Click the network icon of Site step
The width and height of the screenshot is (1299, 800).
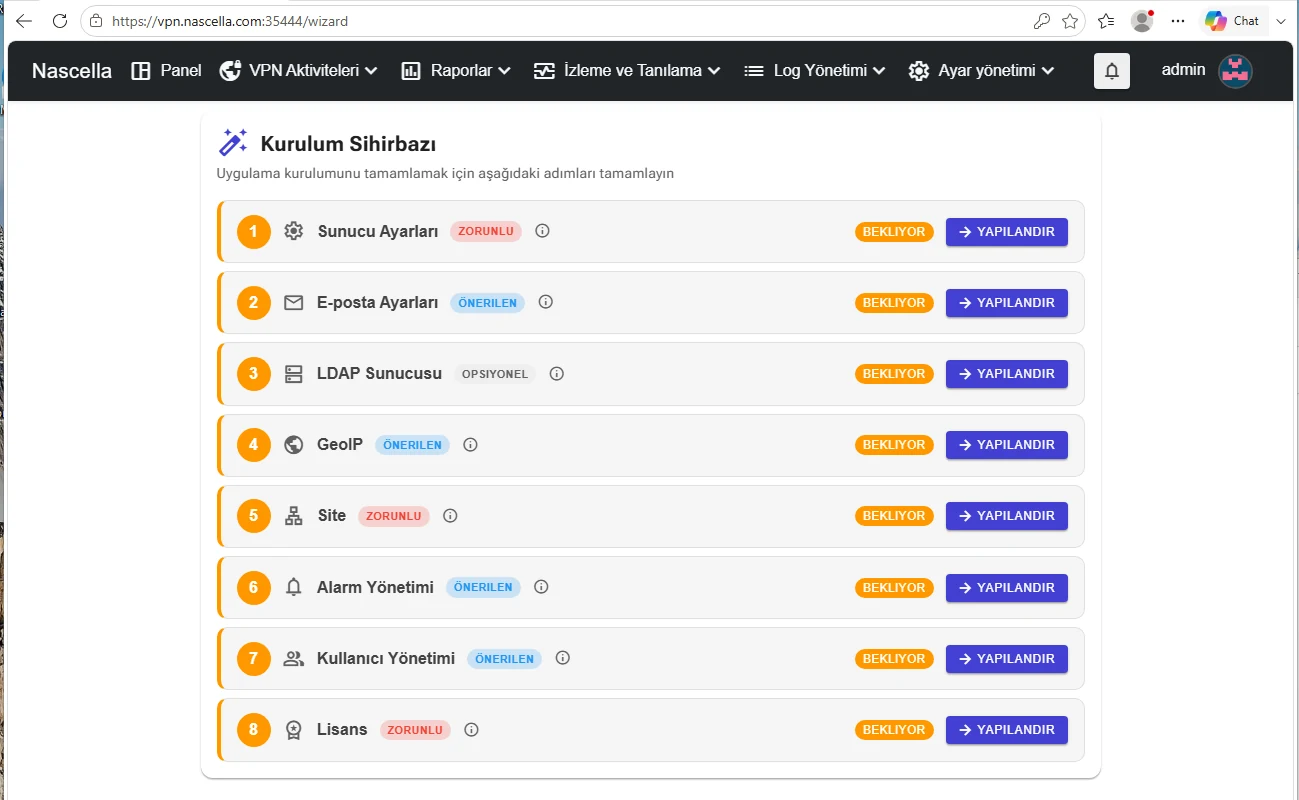pos(293,516)
